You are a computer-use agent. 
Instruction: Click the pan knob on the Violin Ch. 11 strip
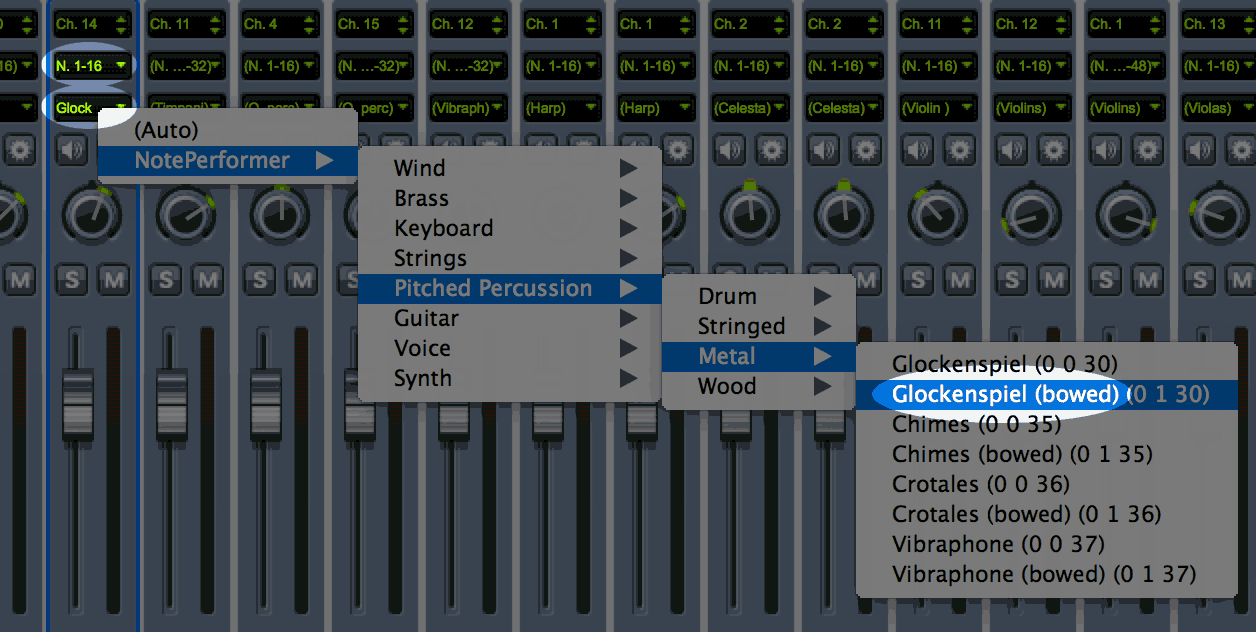tap(938, 214)
